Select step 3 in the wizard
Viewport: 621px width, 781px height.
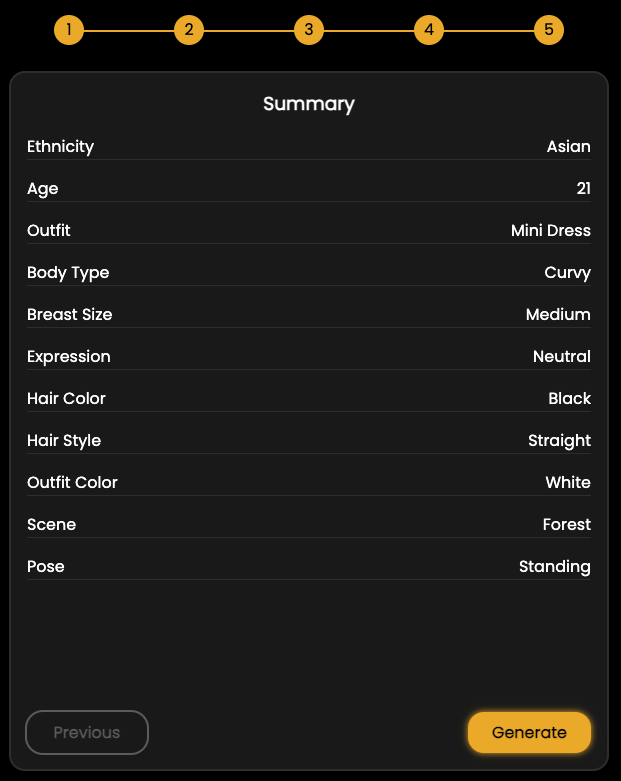click(309, 30)
